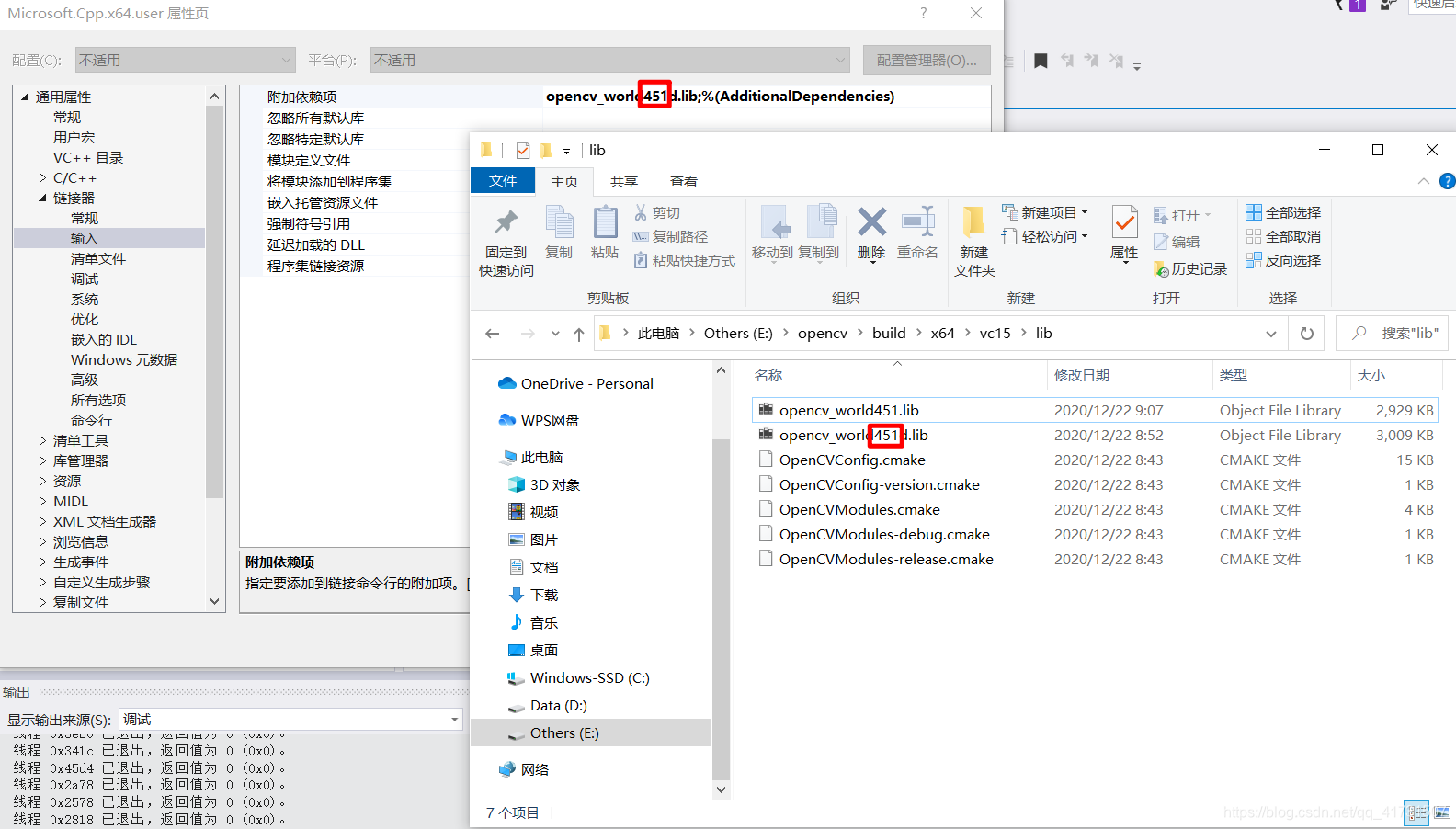Open recent locations dropdown arrow
Image resolution: width=1456 pixels, height=829 pixels.
[x=555, y=334]
